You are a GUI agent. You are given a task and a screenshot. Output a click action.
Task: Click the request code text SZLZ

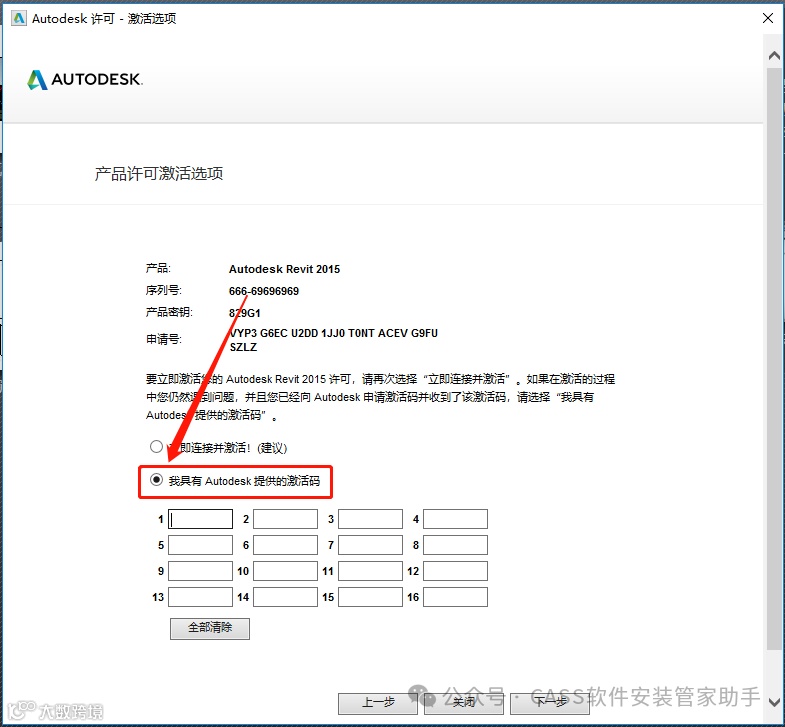[x=243, y=347]
